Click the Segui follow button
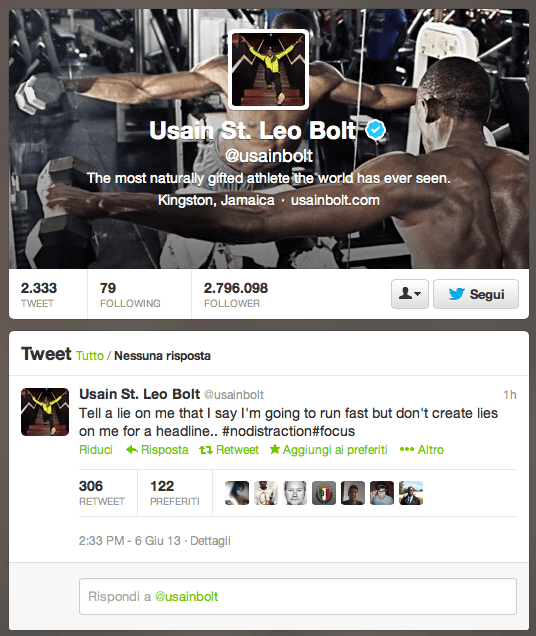Image resolution: width=536 pixels, height=636 pixels. 476,294
